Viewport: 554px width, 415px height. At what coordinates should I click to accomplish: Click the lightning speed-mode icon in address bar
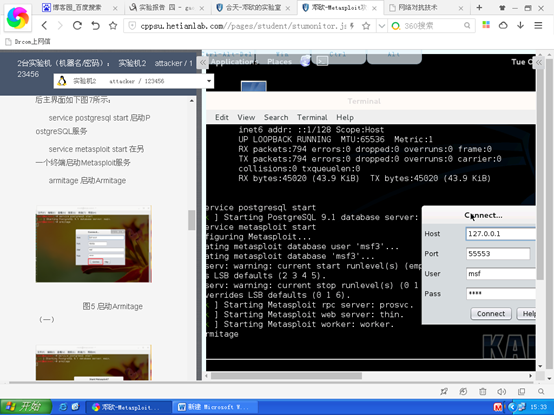(352, 26)
